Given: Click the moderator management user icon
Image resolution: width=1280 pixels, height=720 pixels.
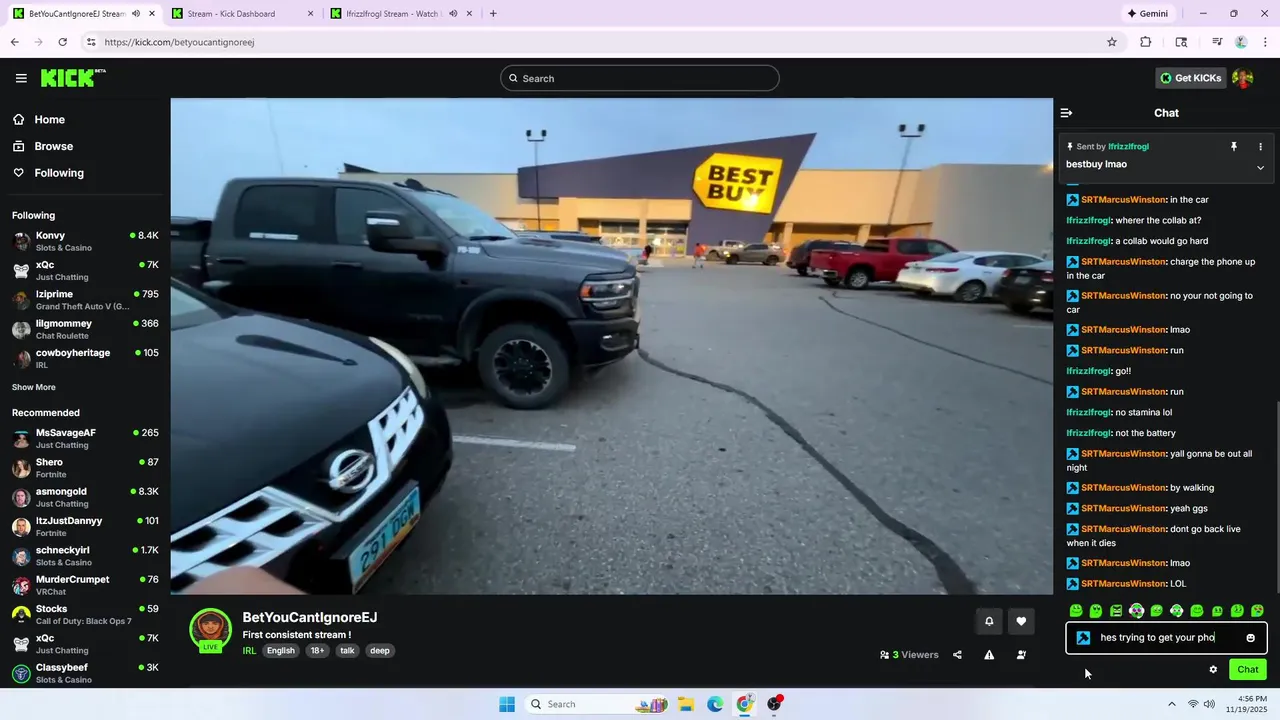Looking at the screenshot, I should tap(1021, 655).
